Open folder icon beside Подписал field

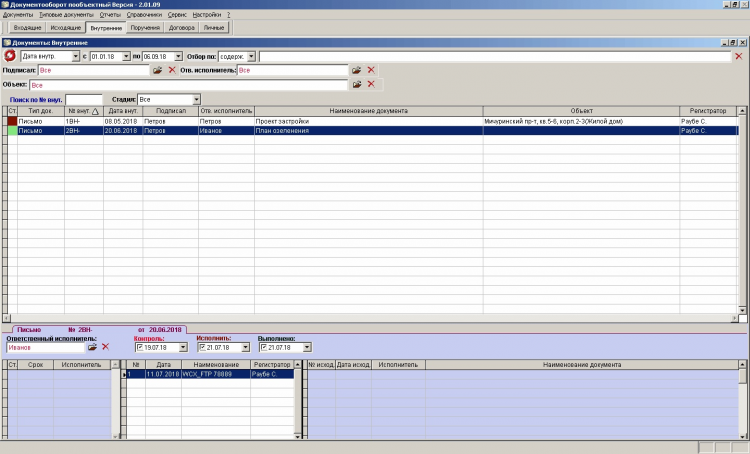(x=157, y=70)
